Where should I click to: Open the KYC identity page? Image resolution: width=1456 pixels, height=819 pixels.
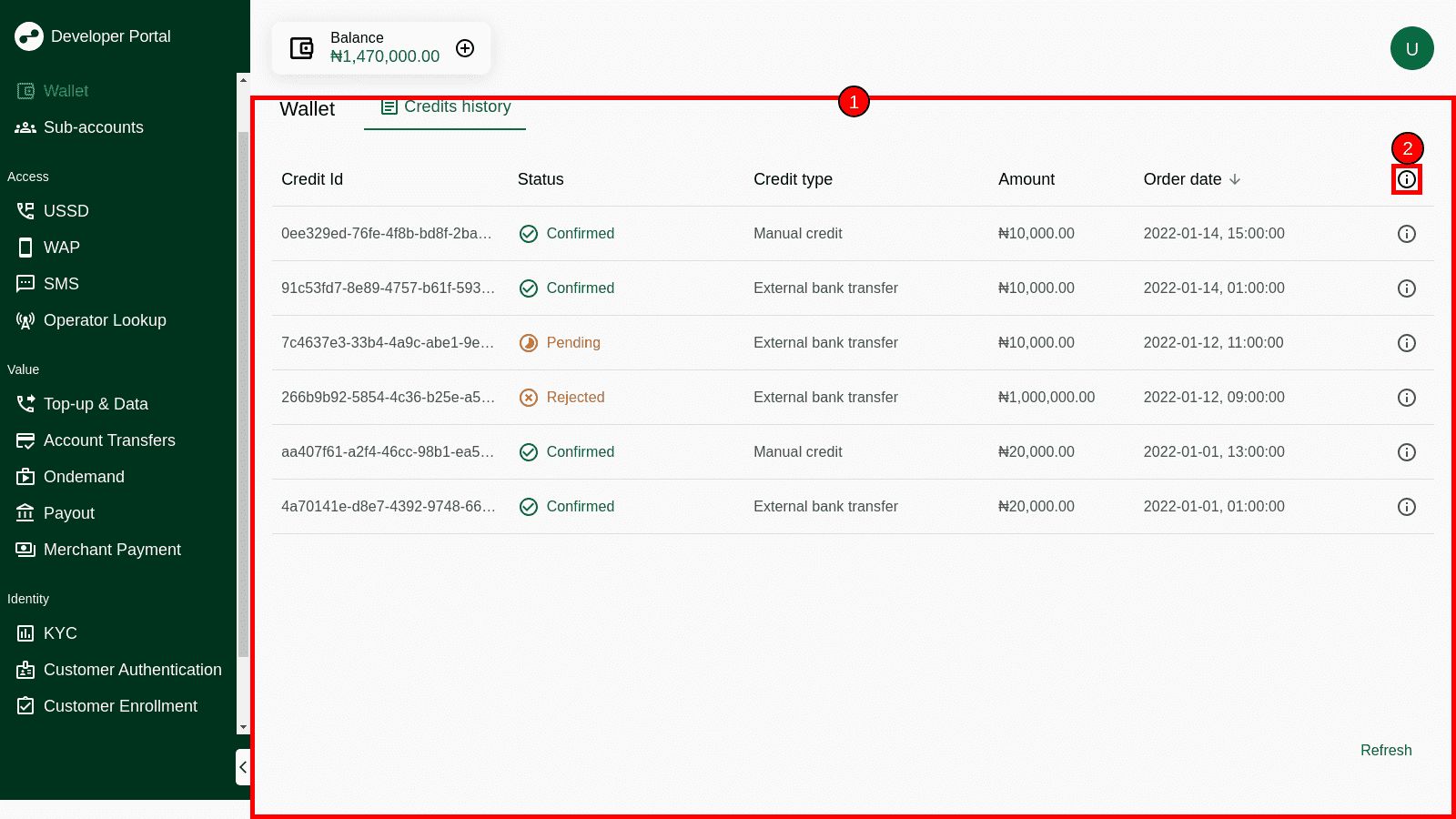pyautogui.click(x=60, y=633)
